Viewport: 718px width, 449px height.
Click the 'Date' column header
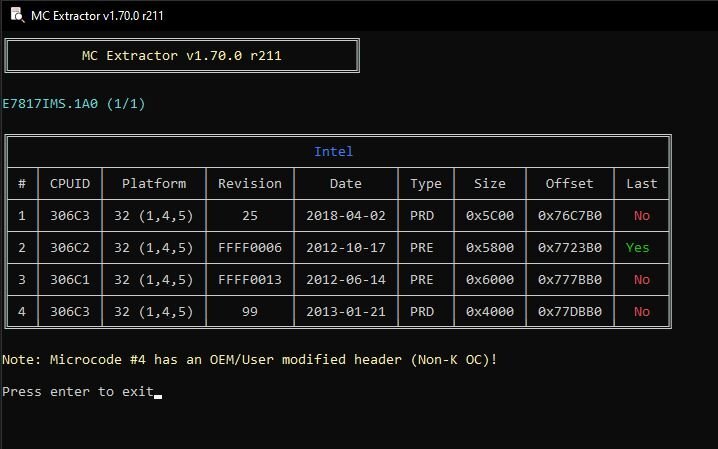[346, 184]
